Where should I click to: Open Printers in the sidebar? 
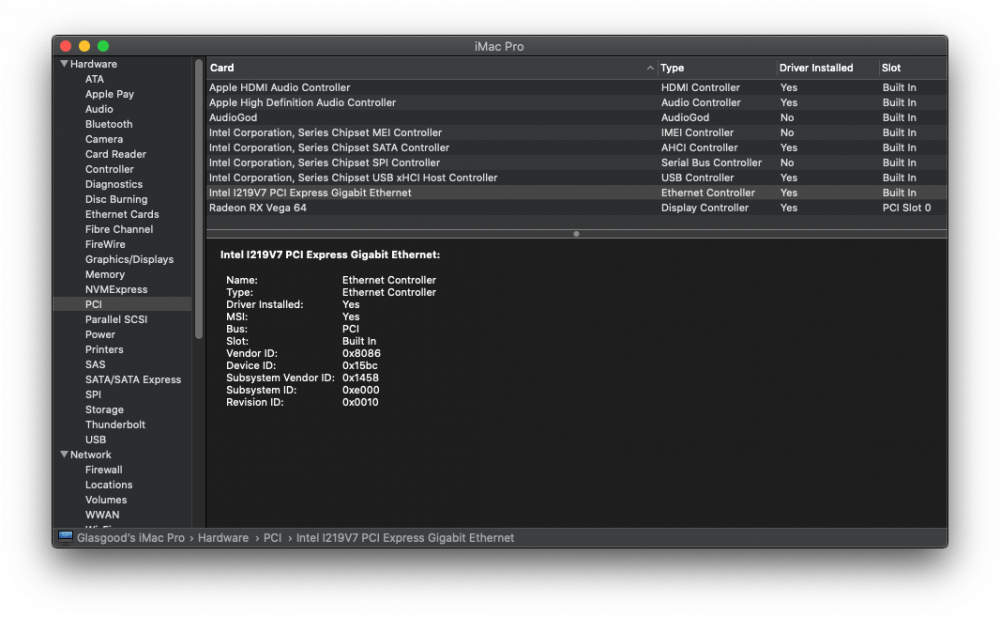104,349
